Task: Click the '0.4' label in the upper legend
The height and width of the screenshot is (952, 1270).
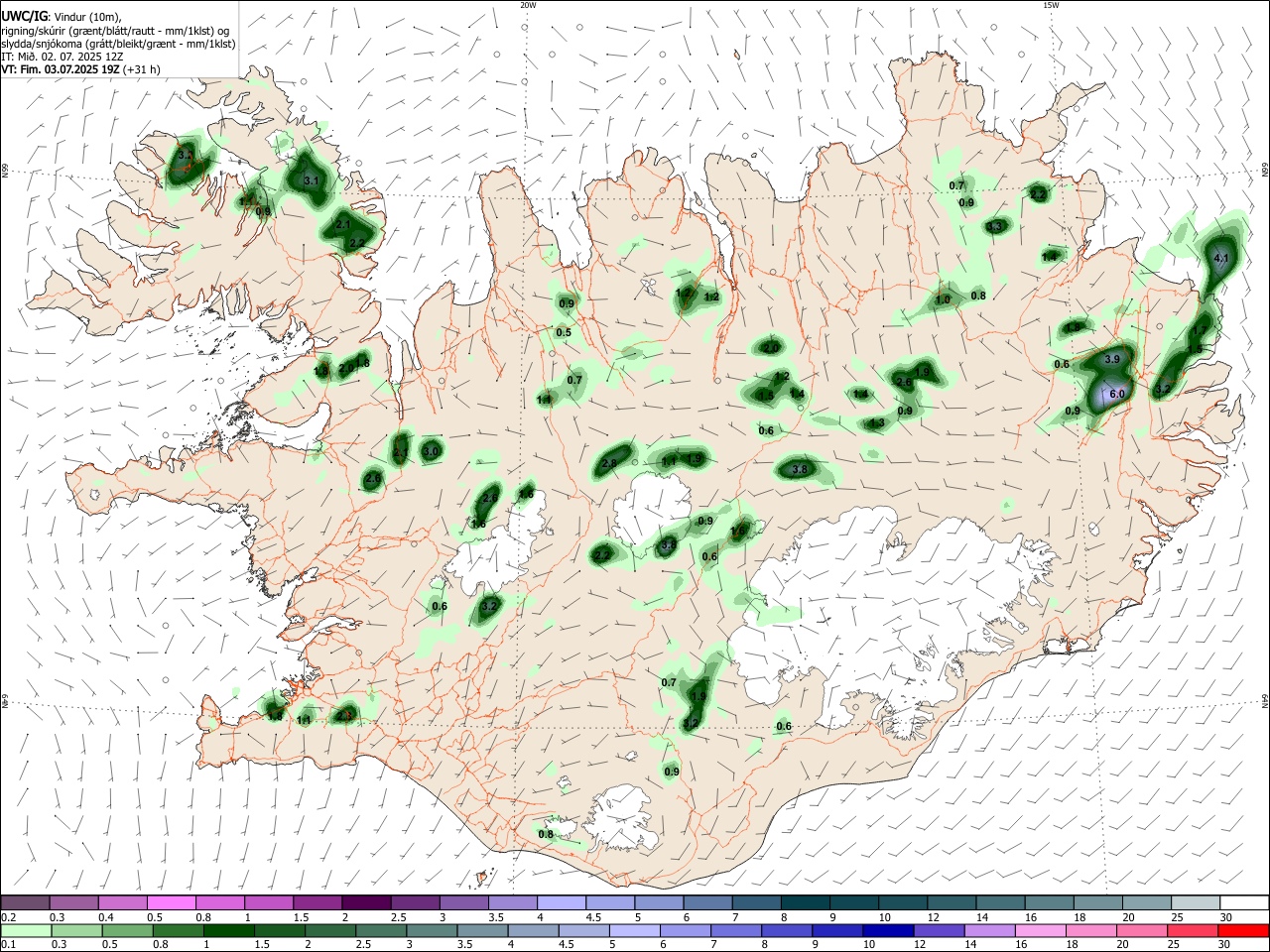Action: click(x=105, y=916)
